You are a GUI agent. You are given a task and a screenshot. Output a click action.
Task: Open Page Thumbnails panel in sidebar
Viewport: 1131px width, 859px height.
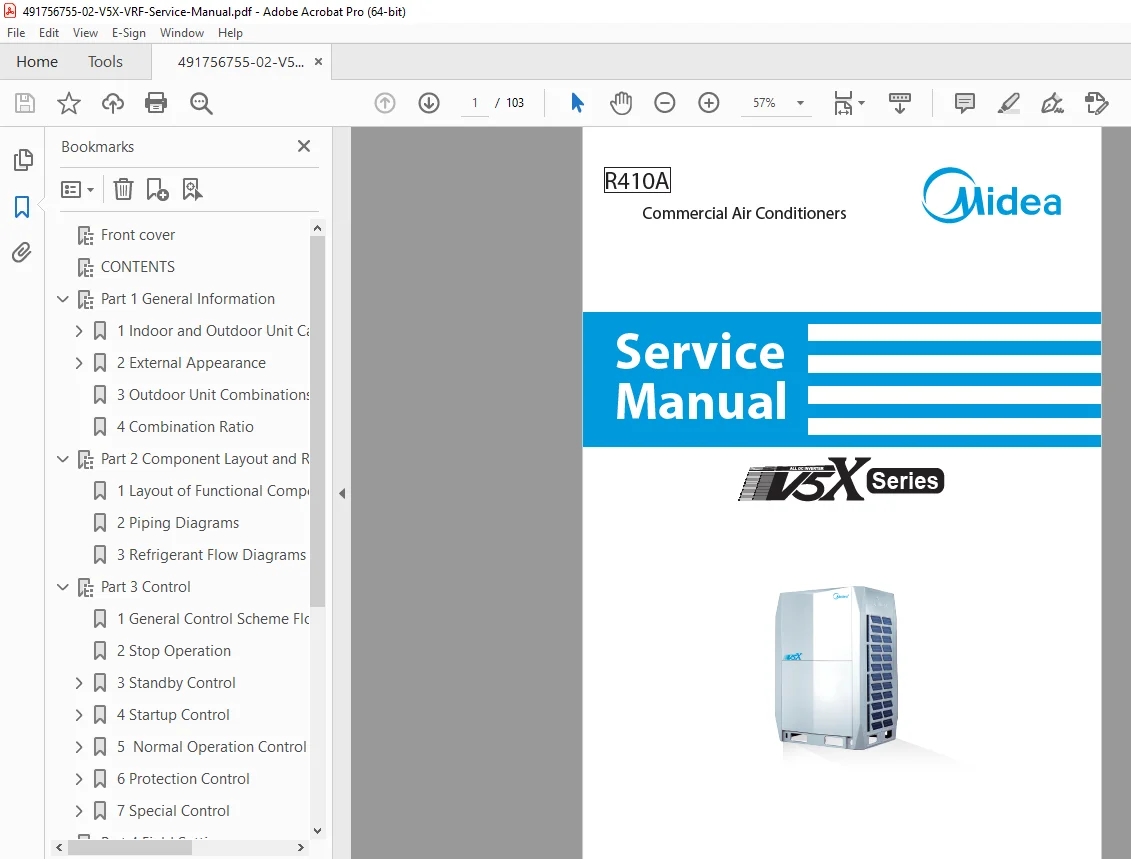click(x=22, y=159)
